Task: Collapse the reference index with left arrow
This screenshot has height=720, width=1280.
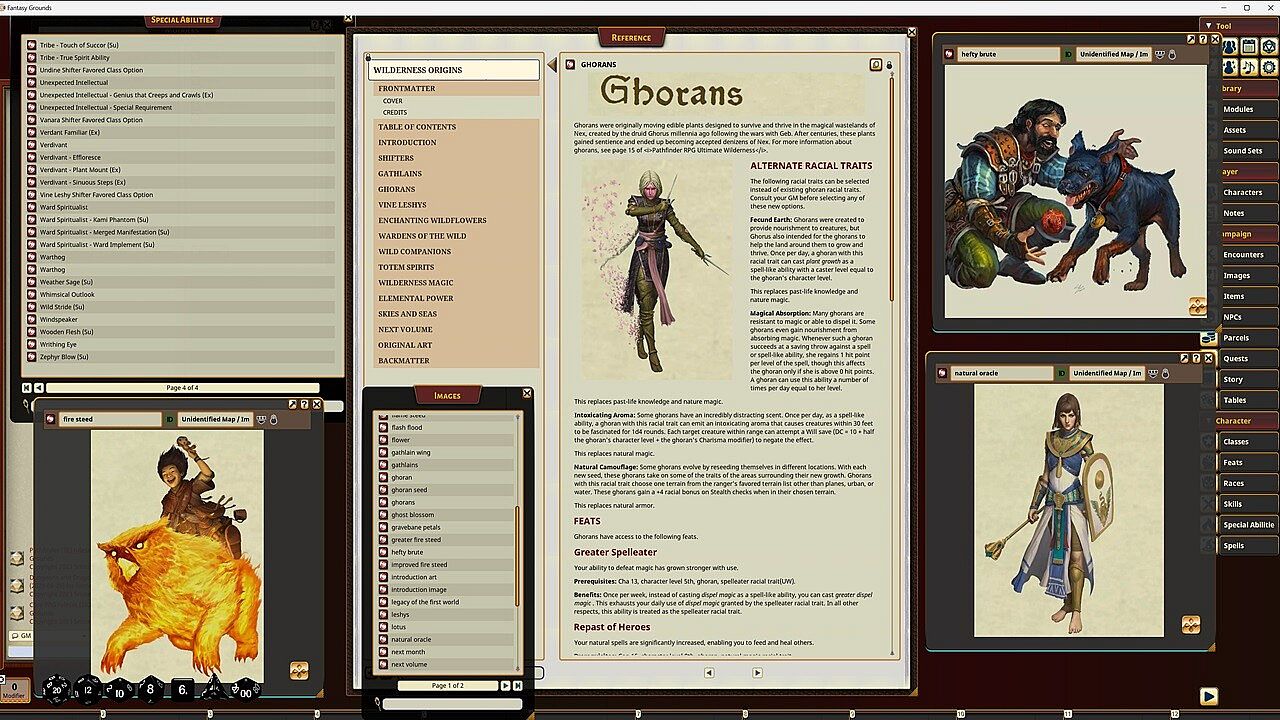Action: click(x=551, y=66)
